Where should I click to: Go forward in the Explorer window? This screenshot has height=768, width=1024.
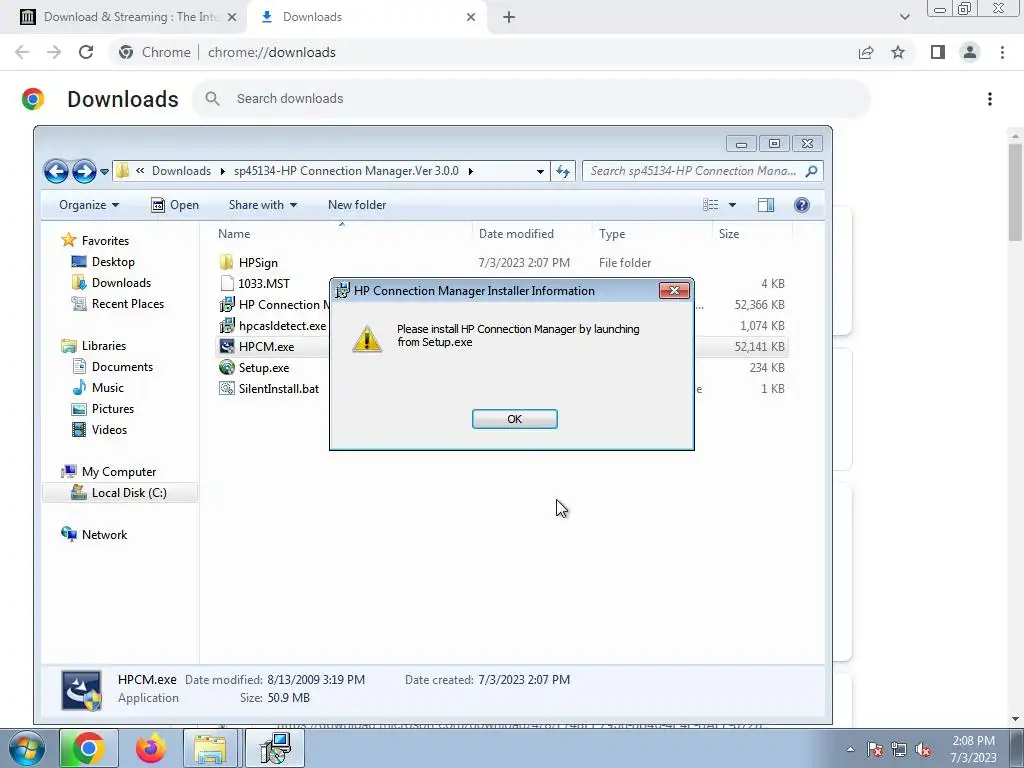pyautogui.click(x=84, y=172)
